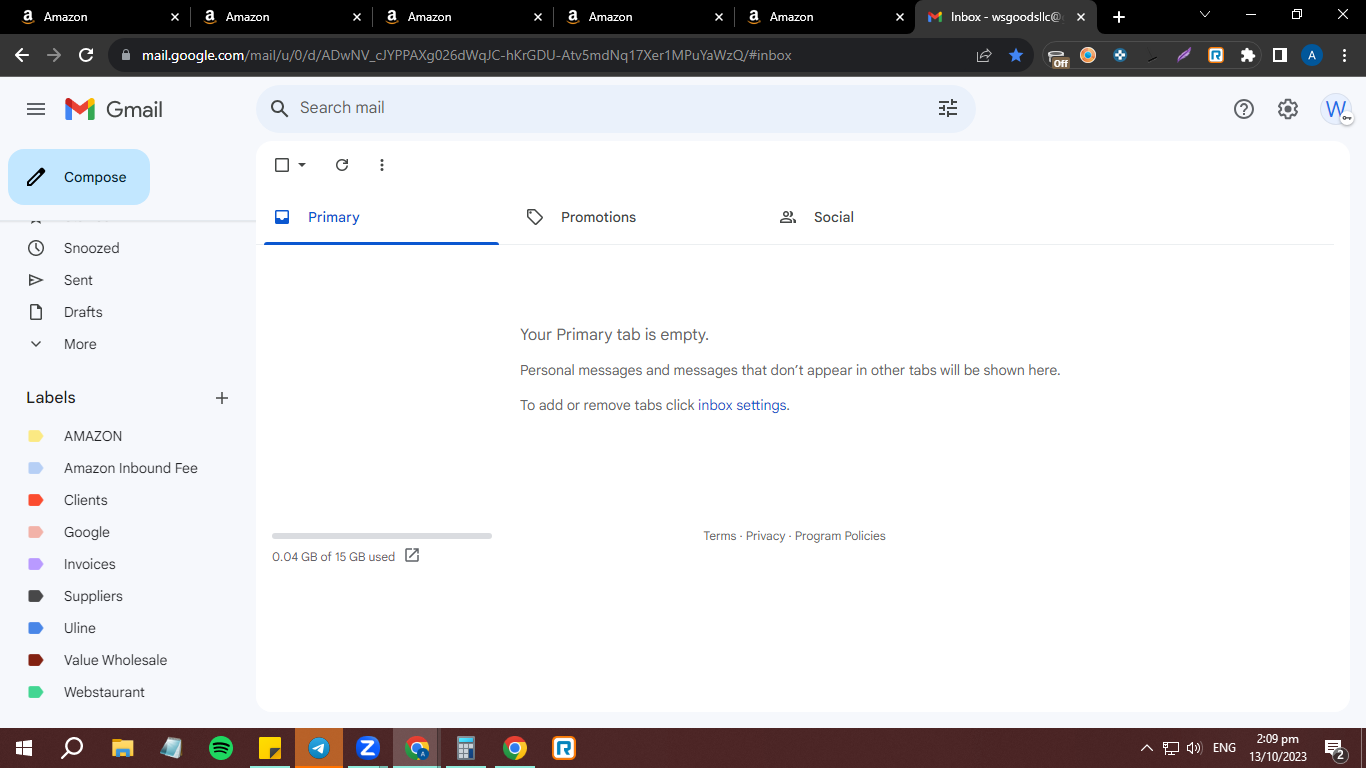1366x768 pixels.
Task: Tick the select-all messages checkbox
Action: pyautogui.click(x=282, y=165)
